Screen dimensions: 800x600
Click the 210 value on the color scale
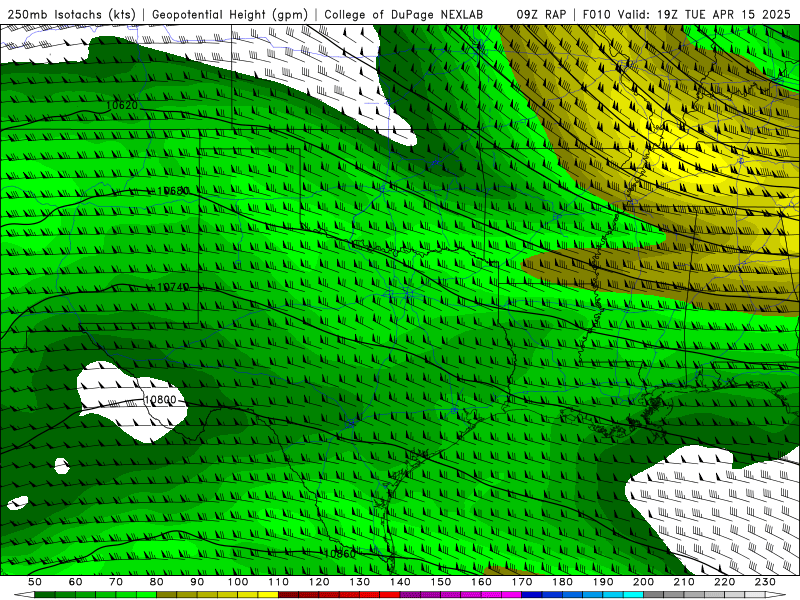pyautogui.click(x=684, y=582)
